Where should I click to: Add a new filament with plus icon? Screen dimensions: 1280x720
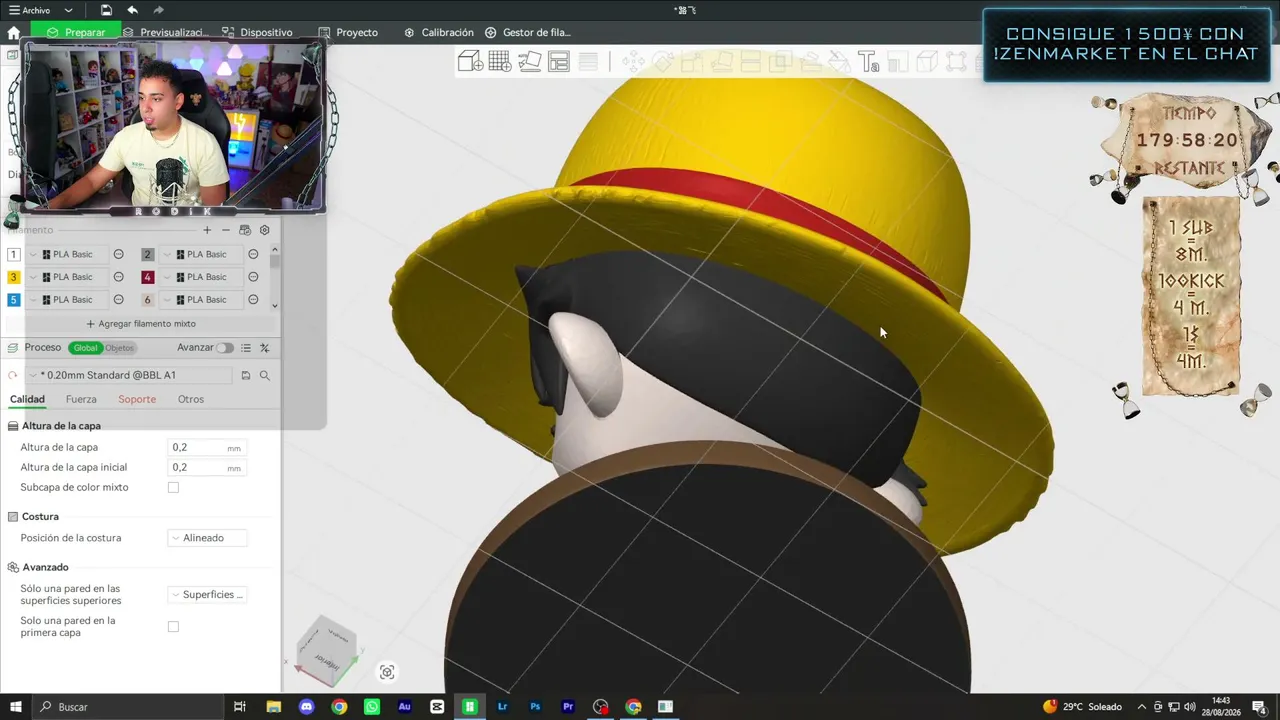pyautogui.click(x=207, y=230)
